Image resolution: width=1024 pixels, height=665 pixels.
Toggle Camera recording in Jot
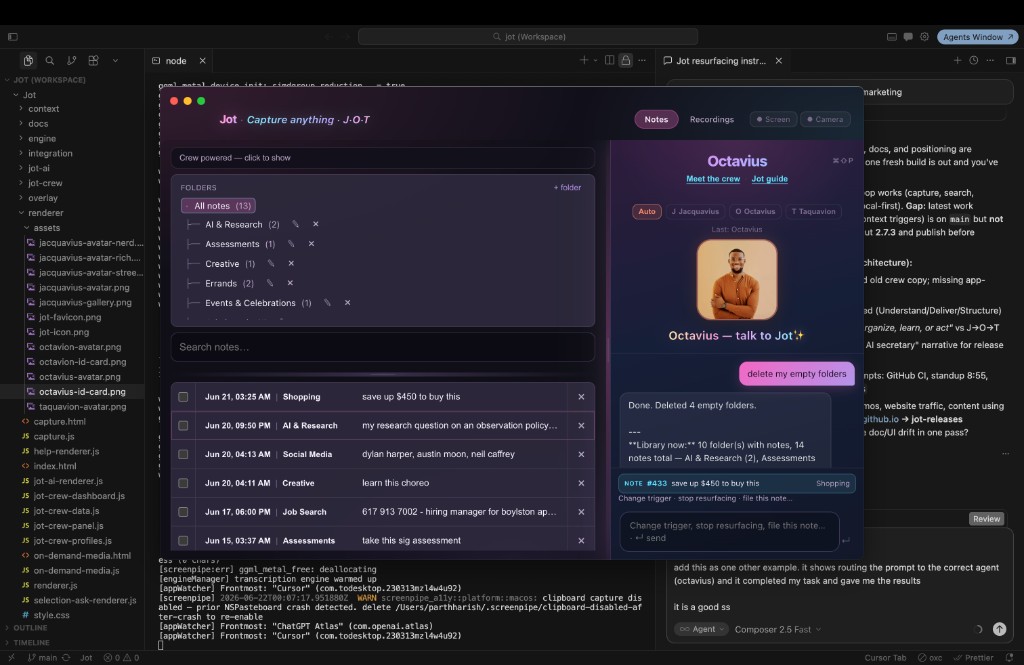pyautogui.click(x=825, y=120)
